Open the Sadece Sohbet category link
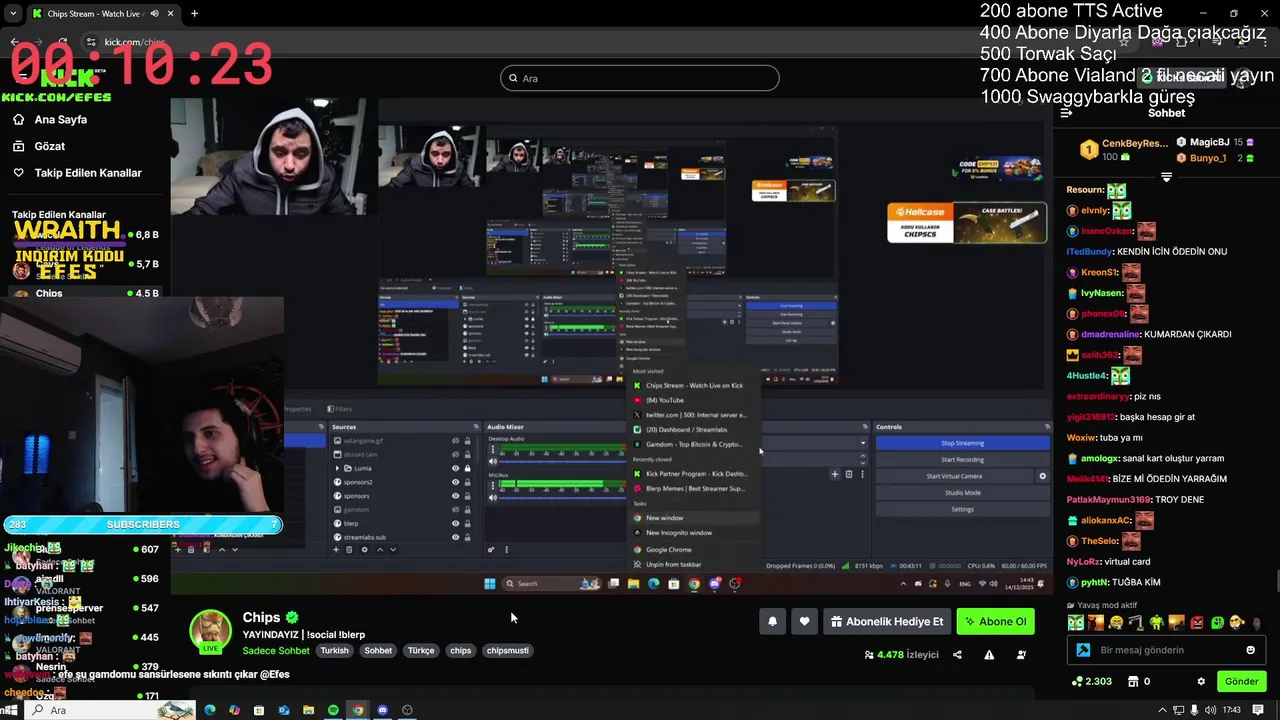 276,650
